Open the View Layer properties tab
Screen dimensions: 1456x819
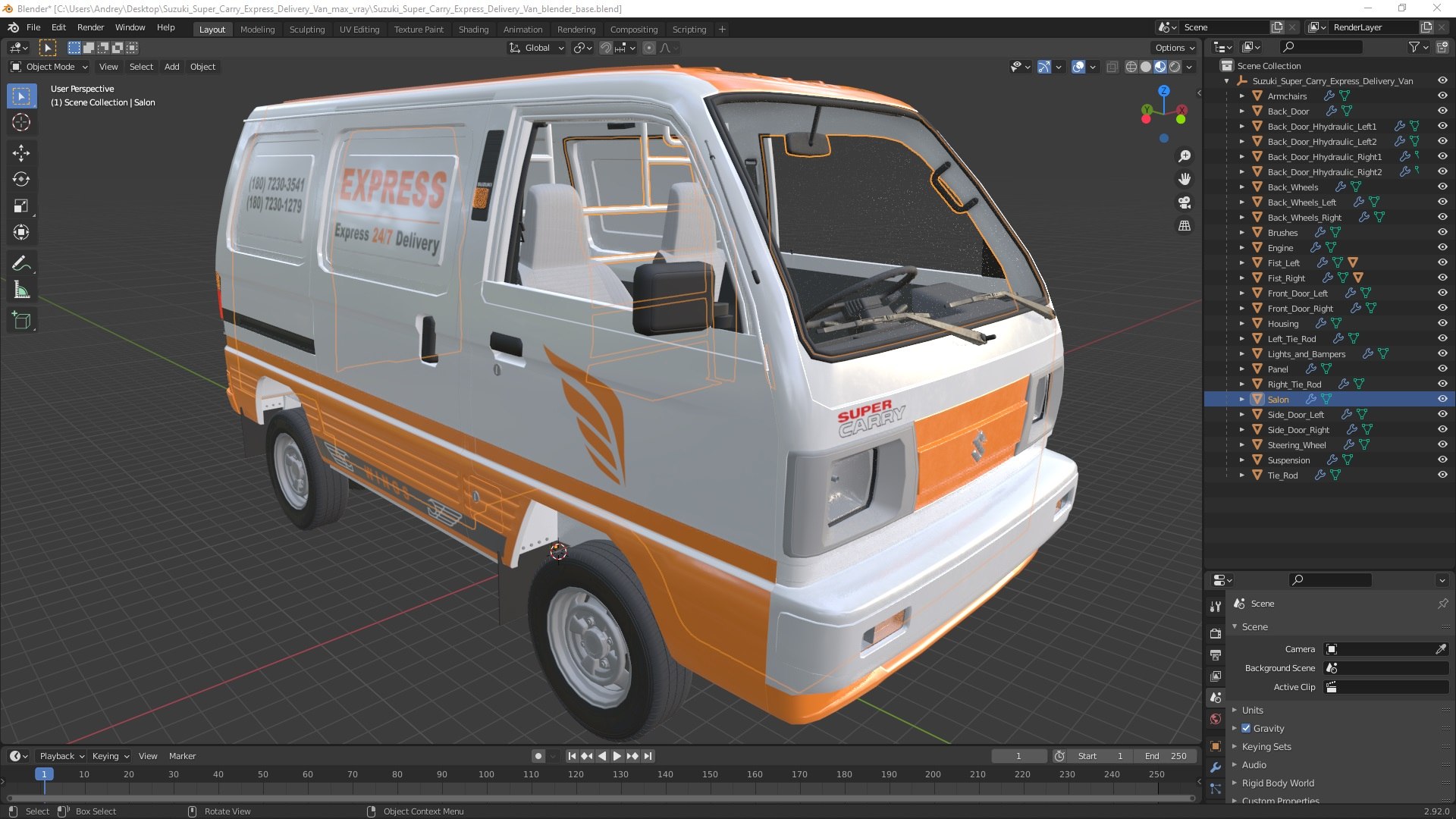pos(1216,676)
